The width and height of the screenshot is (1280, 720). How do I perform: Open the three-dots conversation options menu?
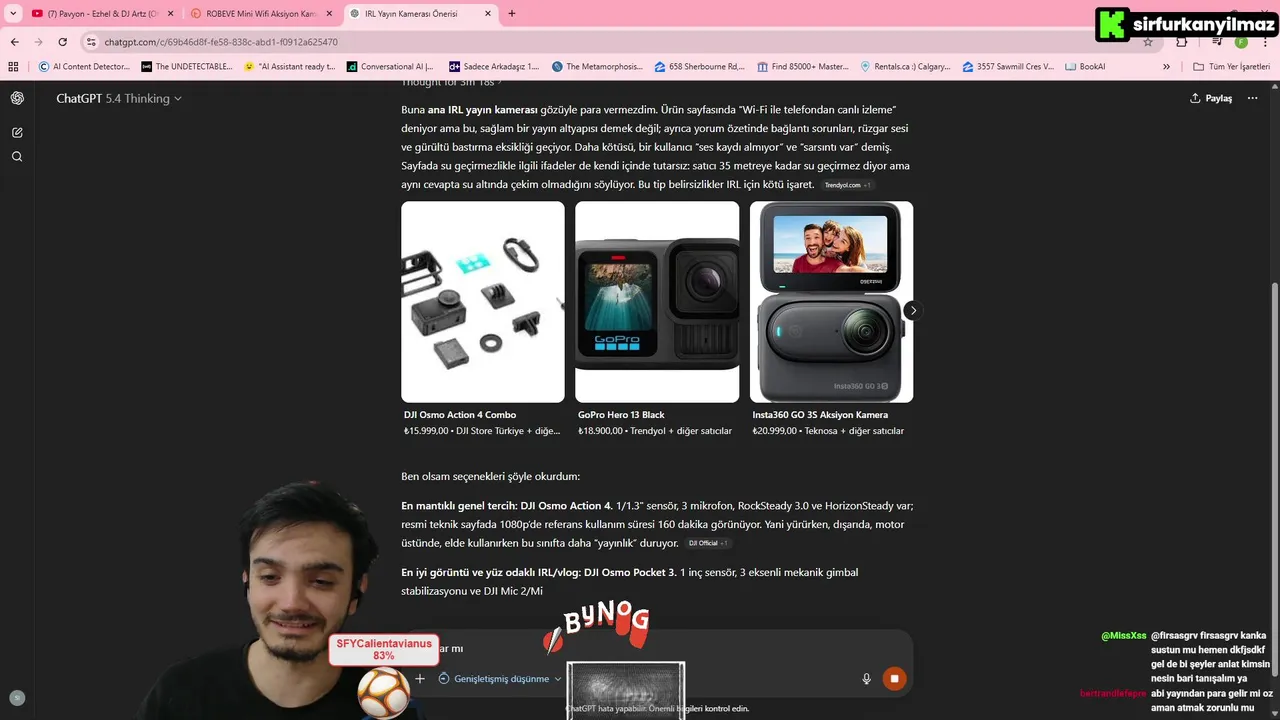point(1253,98)
